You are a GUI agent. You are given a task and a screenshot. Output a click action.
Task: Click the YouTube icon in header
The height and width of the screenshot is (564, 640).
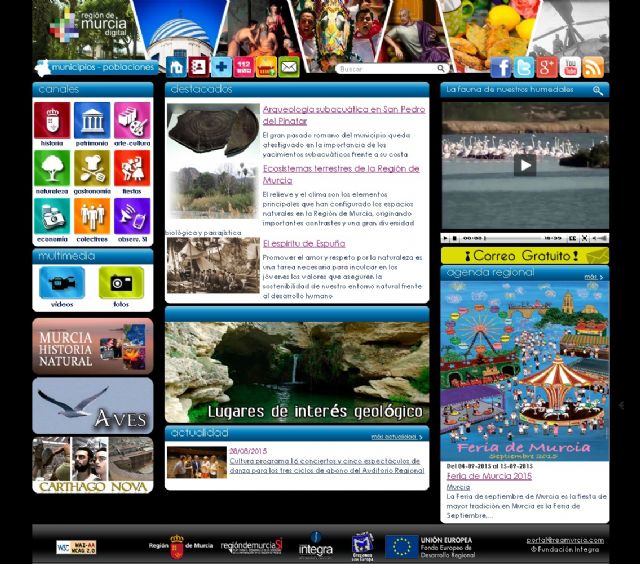570,68
